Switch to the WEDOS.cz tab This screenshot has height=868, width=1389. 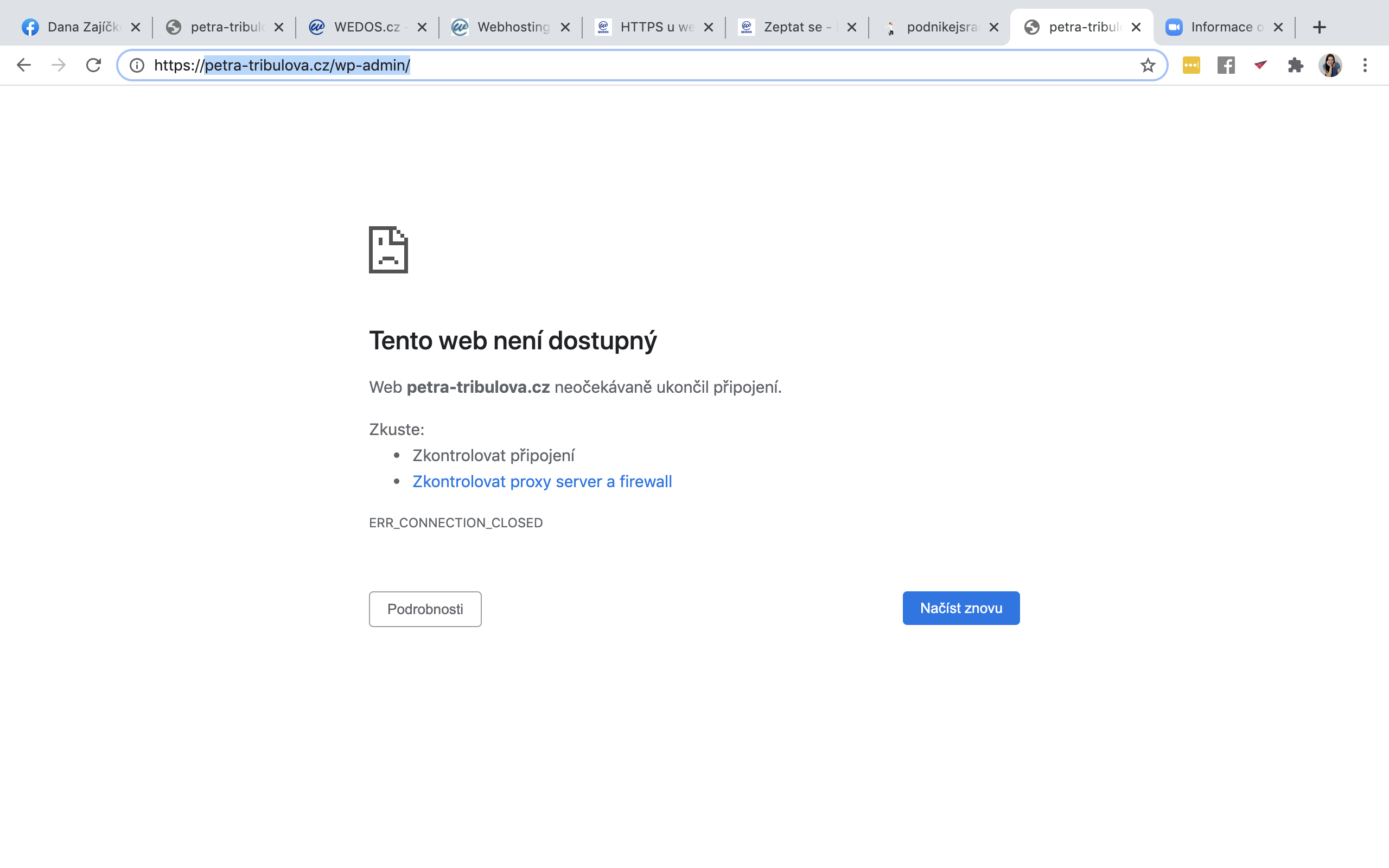(x=361, y=27)
